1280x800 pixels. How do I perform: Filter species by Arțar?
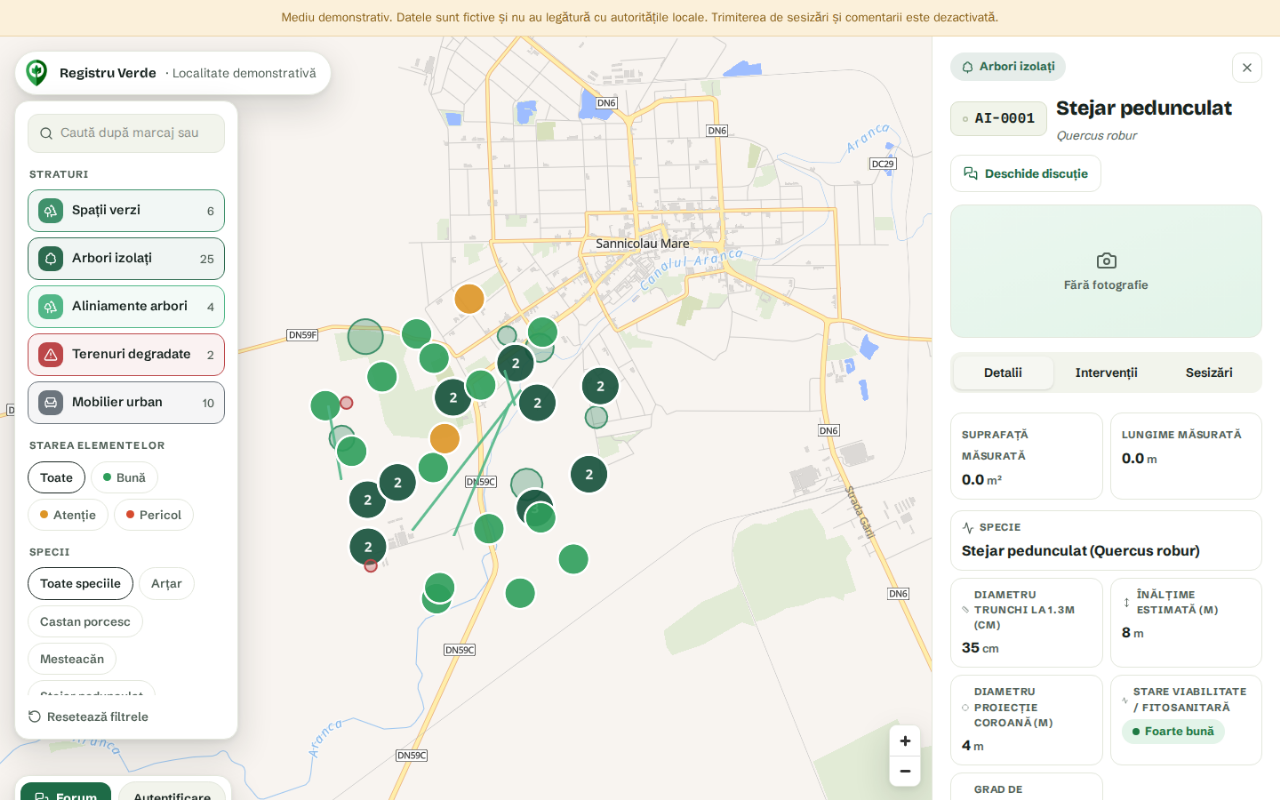(166, 584)
